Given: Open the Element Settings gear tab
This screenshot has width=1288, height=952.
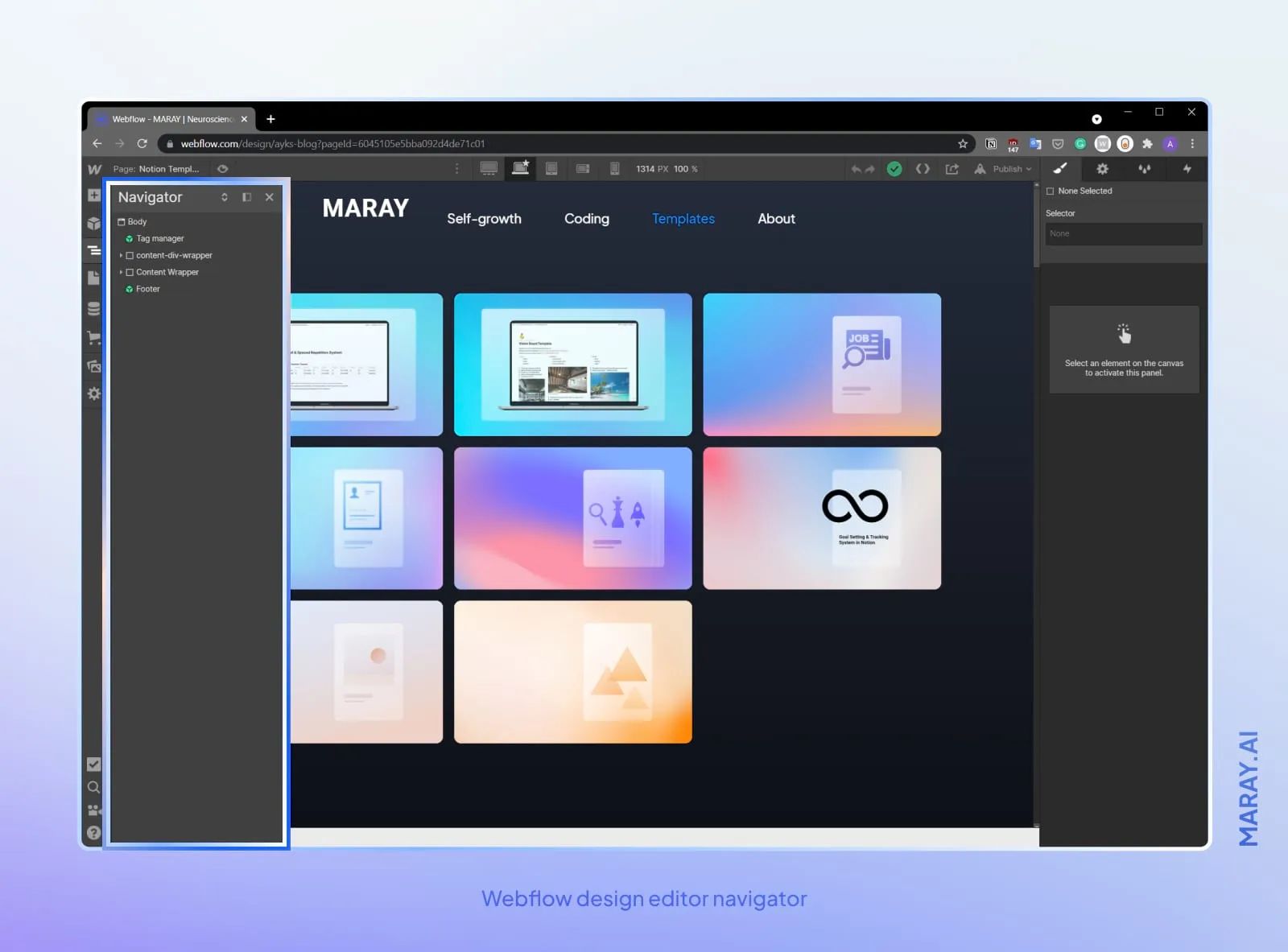Looking at the screenshot, I should click(x=1103, y=169).
